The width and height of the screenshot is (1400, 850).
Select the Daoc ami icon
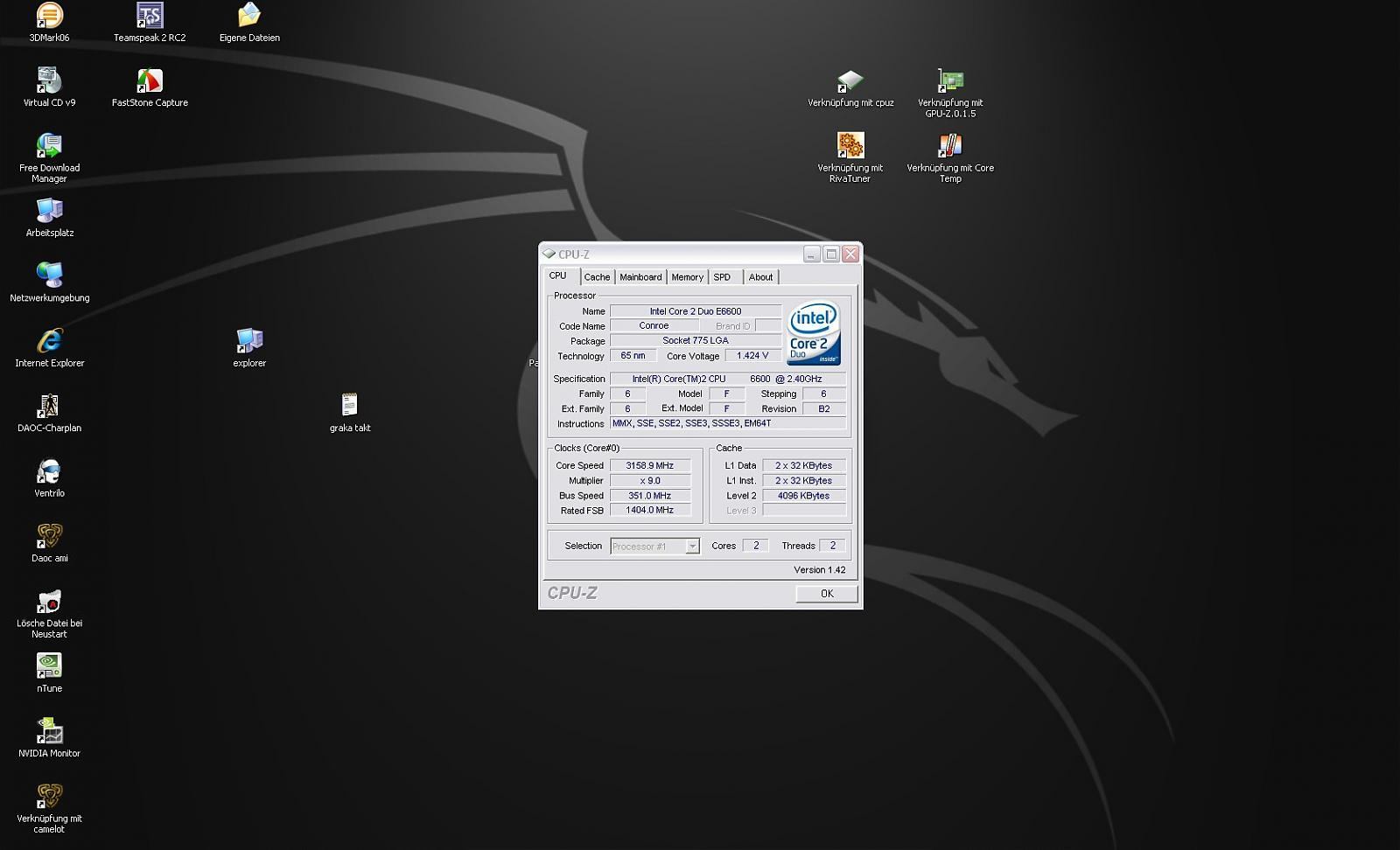pos(49,536)
